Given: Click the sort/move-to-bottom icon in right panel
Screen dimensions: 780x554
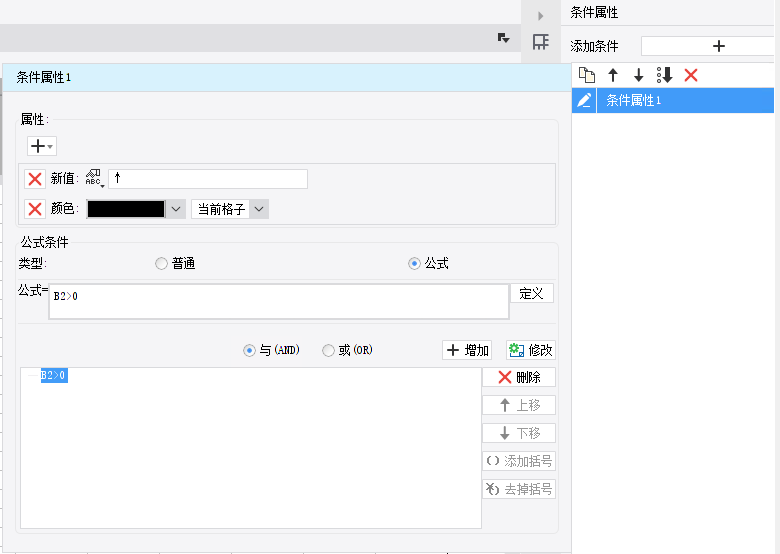Looking at the screenshot, I should (x=665, y=75).
